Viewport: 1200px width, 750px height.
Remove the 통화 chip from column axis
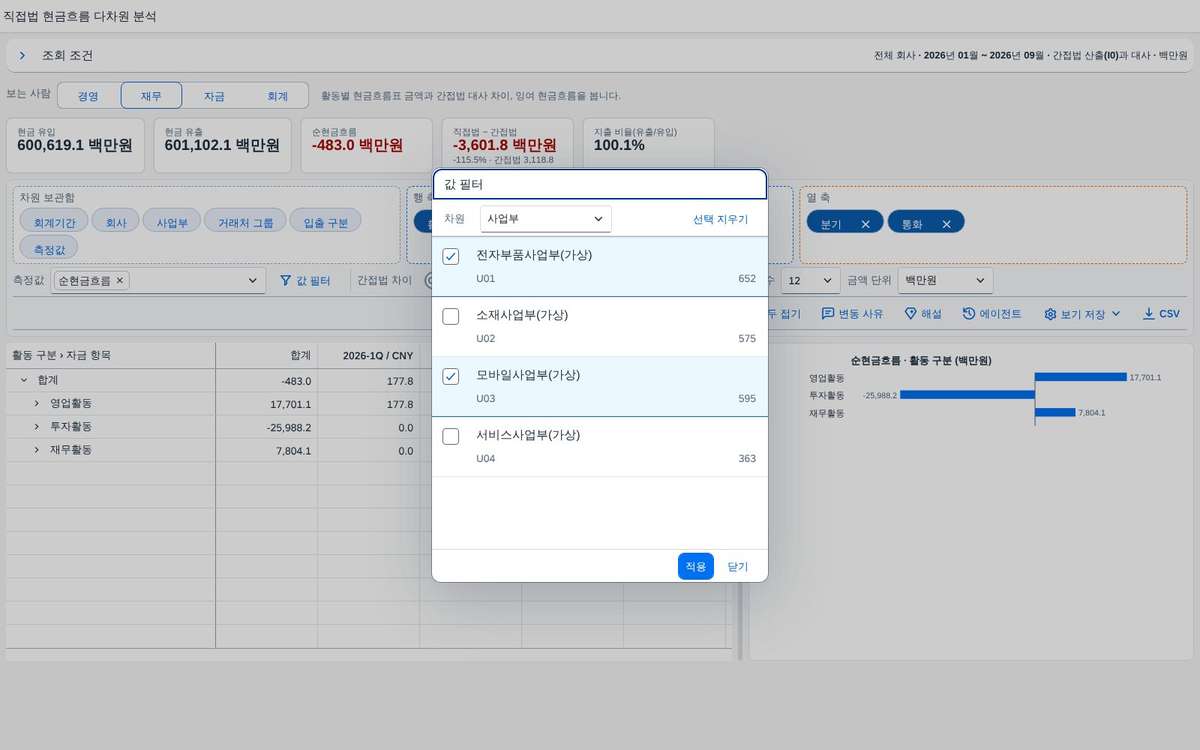[946, 224]
